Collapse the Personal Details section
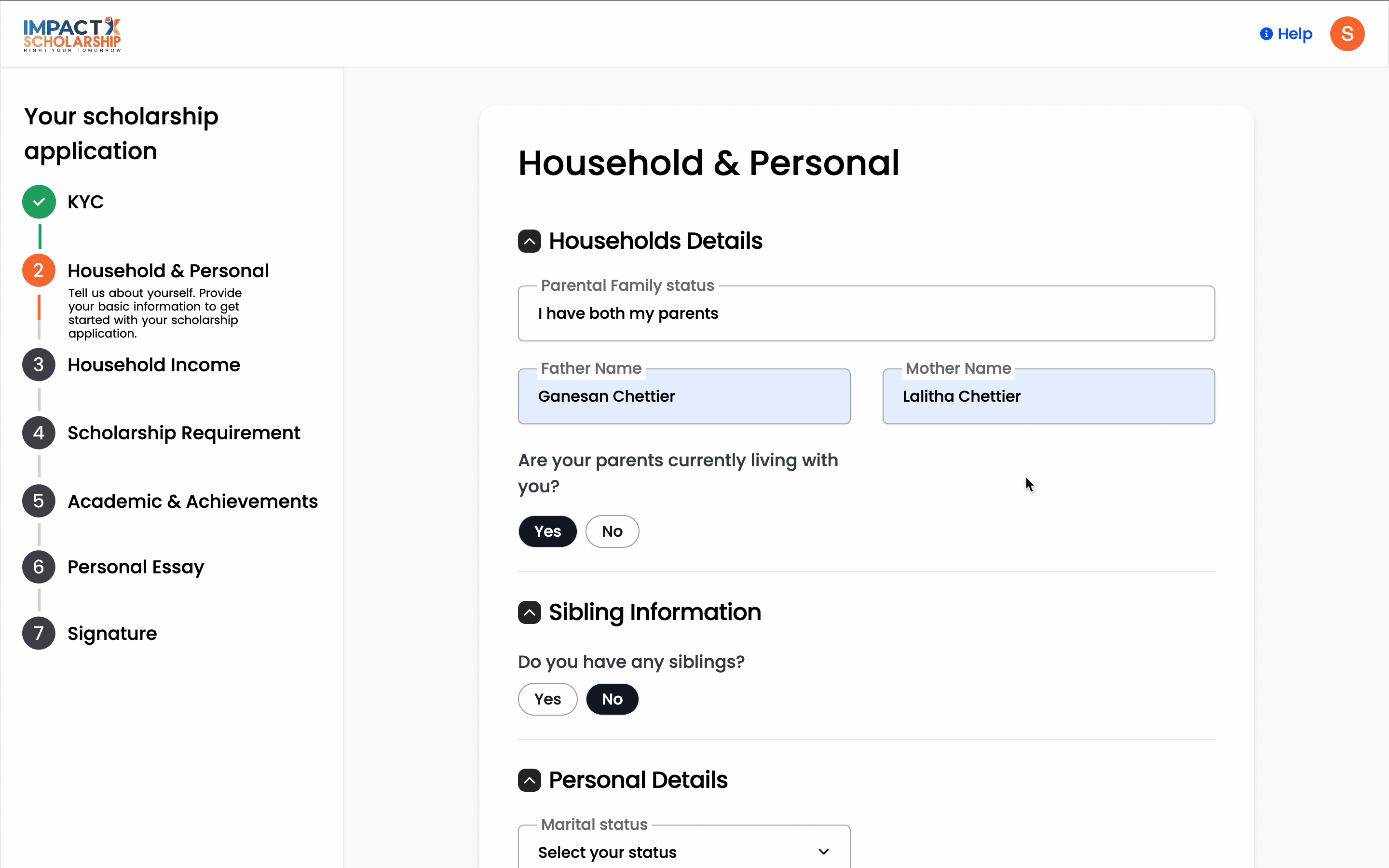1389x868 pixels. [x=529, y=780]
